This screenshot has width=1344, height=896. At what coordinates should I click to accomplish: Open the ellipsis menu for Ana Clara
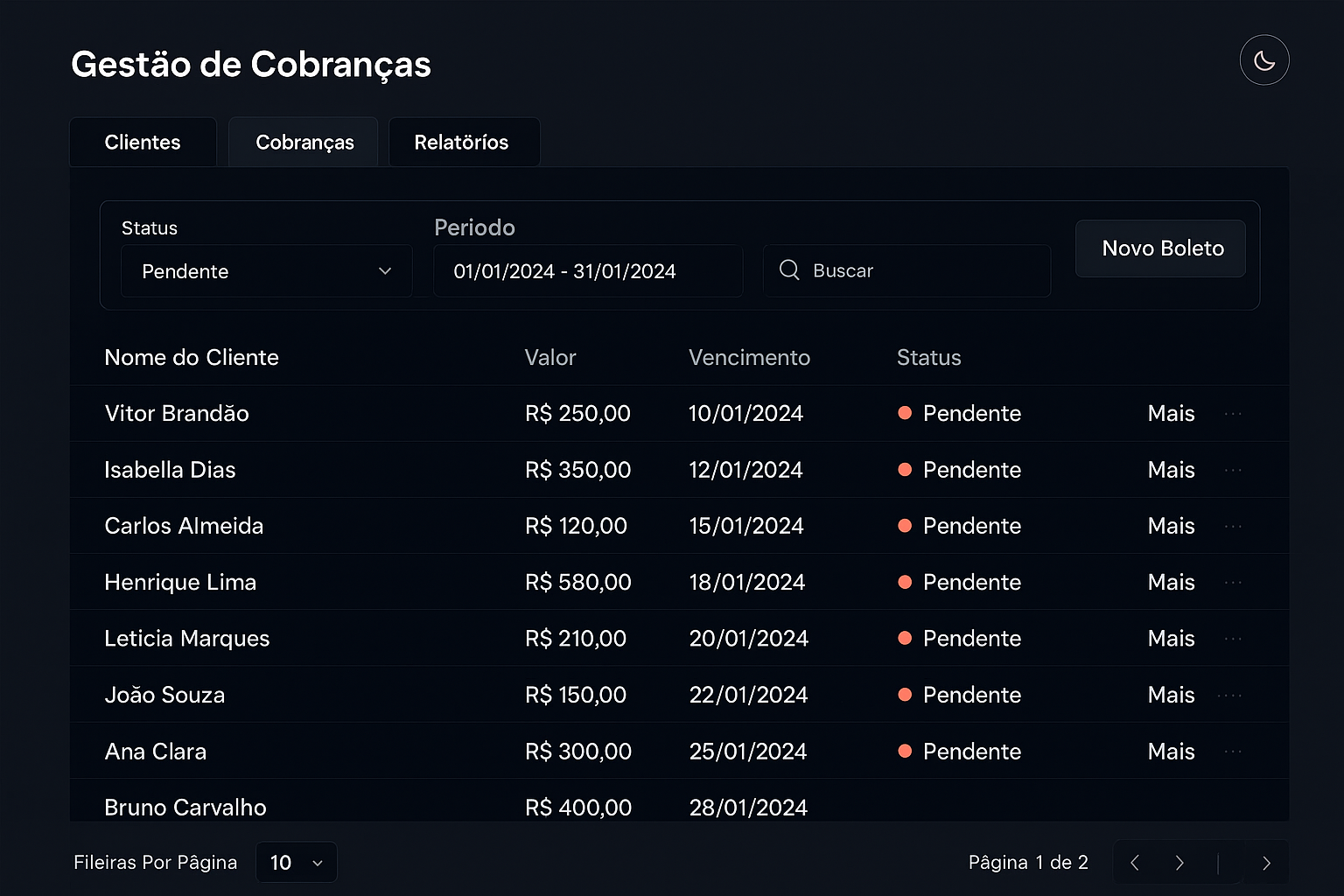(x=1233, y=751)
